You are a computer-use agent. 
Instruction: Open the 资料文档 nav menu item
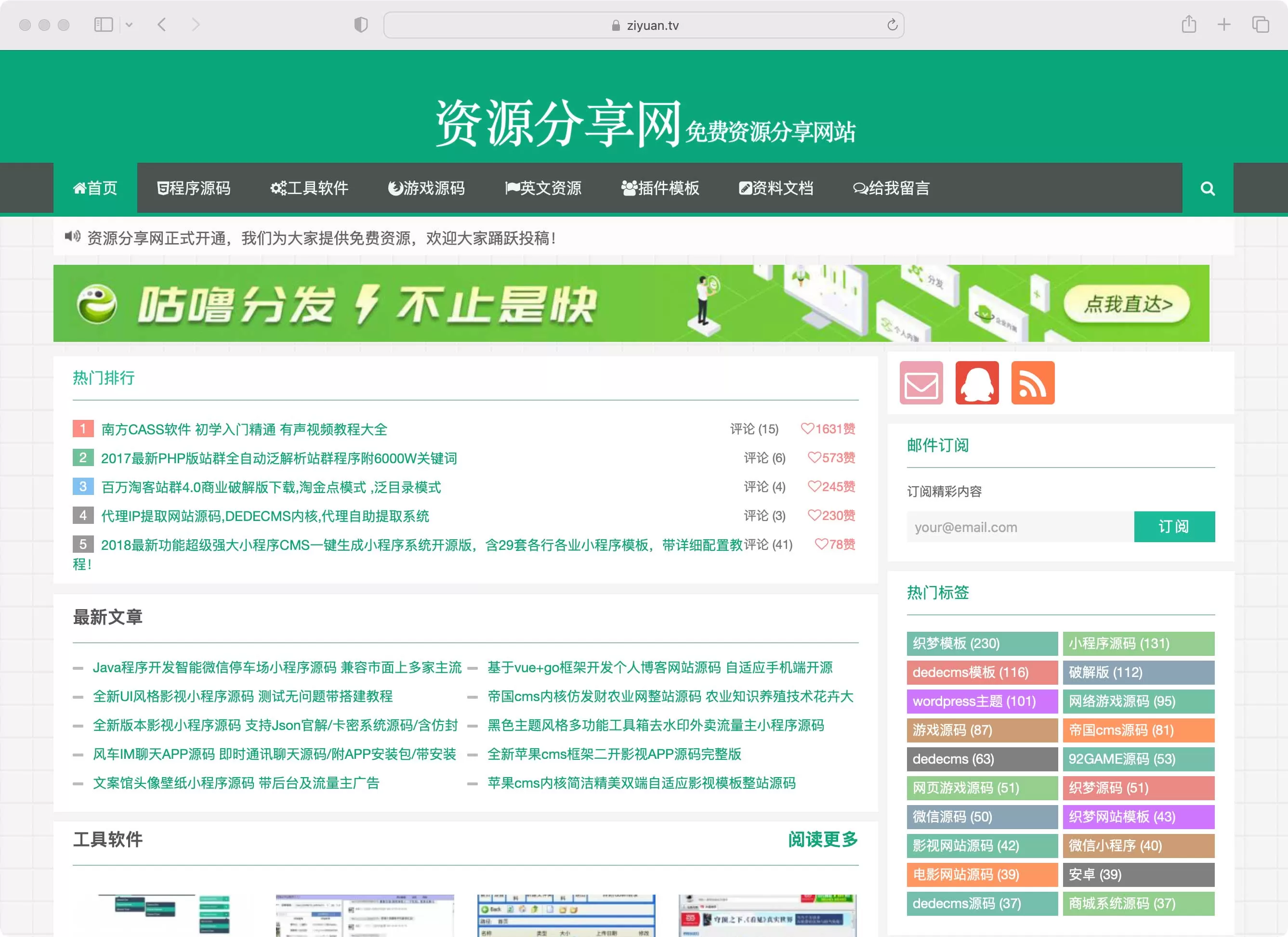(776, 188)
